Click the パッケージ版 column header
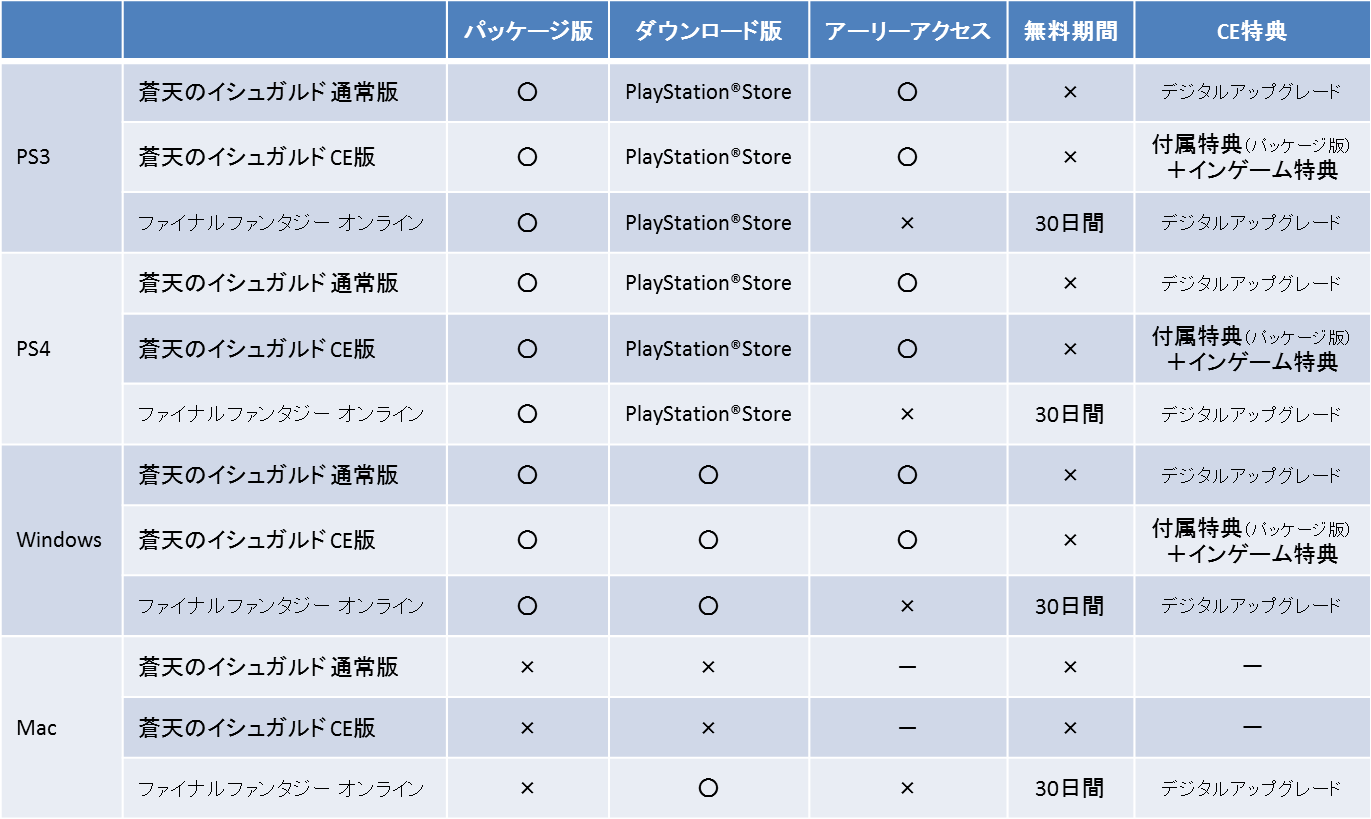1371x819 pixels. [x=528, y=31]
